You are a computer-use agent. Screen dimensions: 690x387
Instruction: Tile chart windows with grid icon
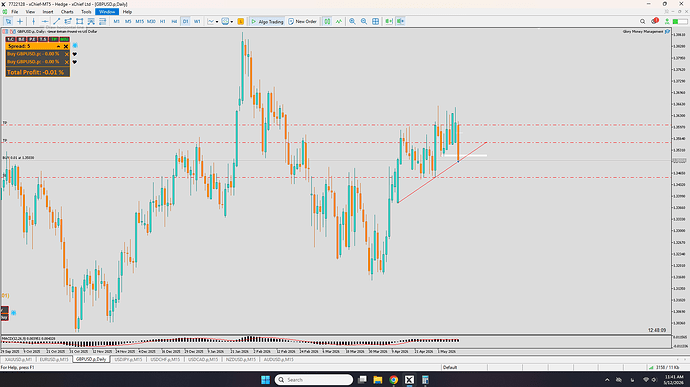tap(375, 21)
